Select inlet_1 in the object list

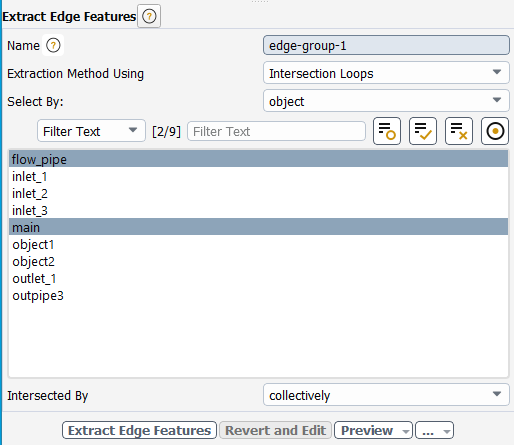(x=258, y=176)
